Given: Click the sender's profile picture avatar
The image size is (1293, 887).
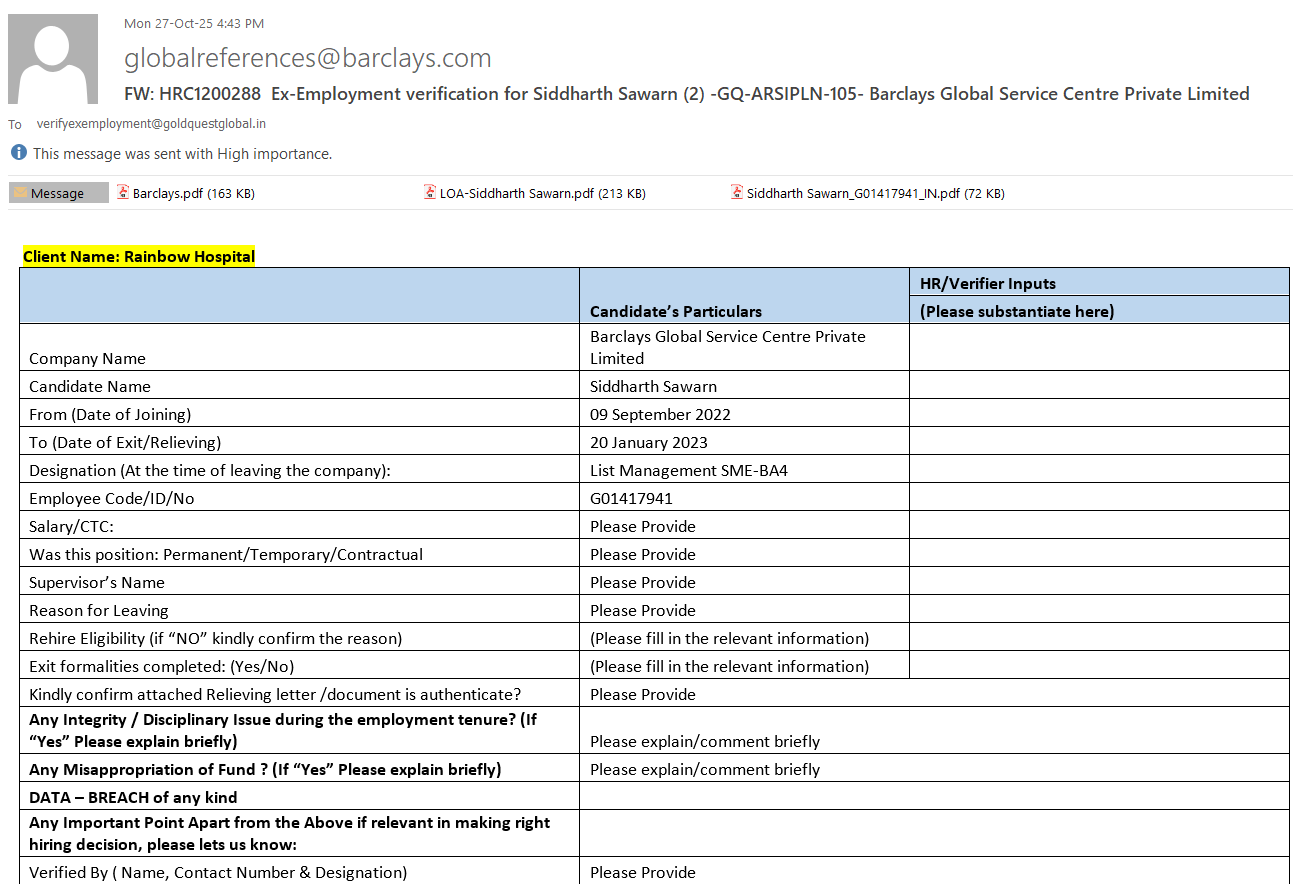Looking at the screenshot, I should [x=53, y=59].
